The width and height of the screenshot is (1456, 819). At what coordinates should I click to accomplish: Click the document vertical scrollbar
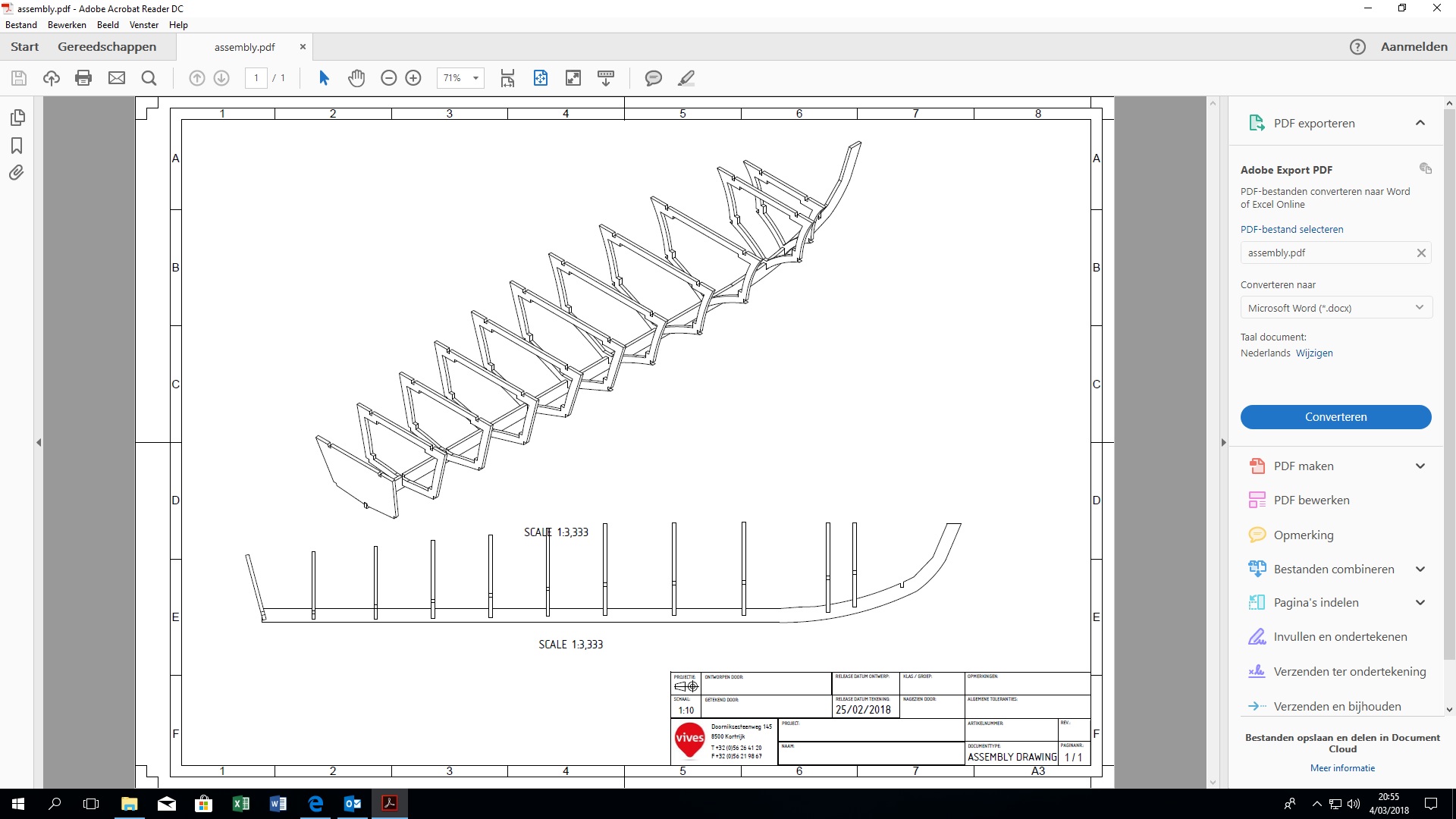[1213, 442]
